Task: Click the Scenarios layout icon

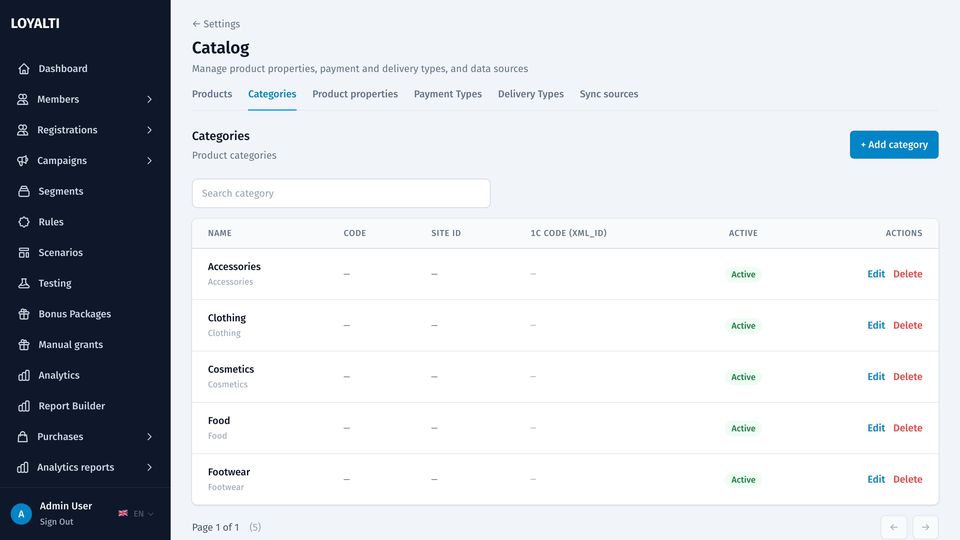Action: [x=24, y=252]
